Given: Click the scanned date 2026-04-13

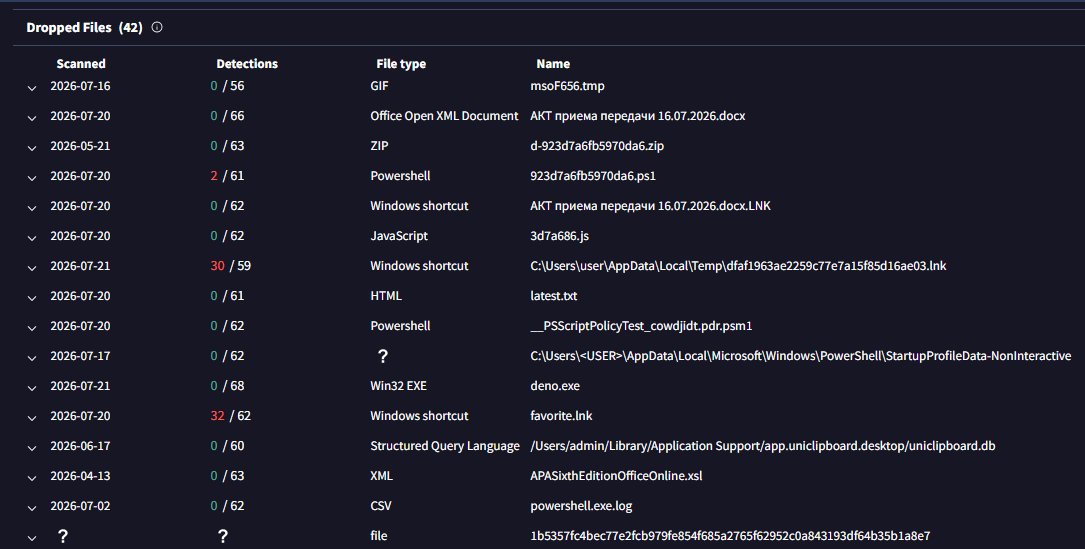Looking at the screenshot, I should pos(80,476).
